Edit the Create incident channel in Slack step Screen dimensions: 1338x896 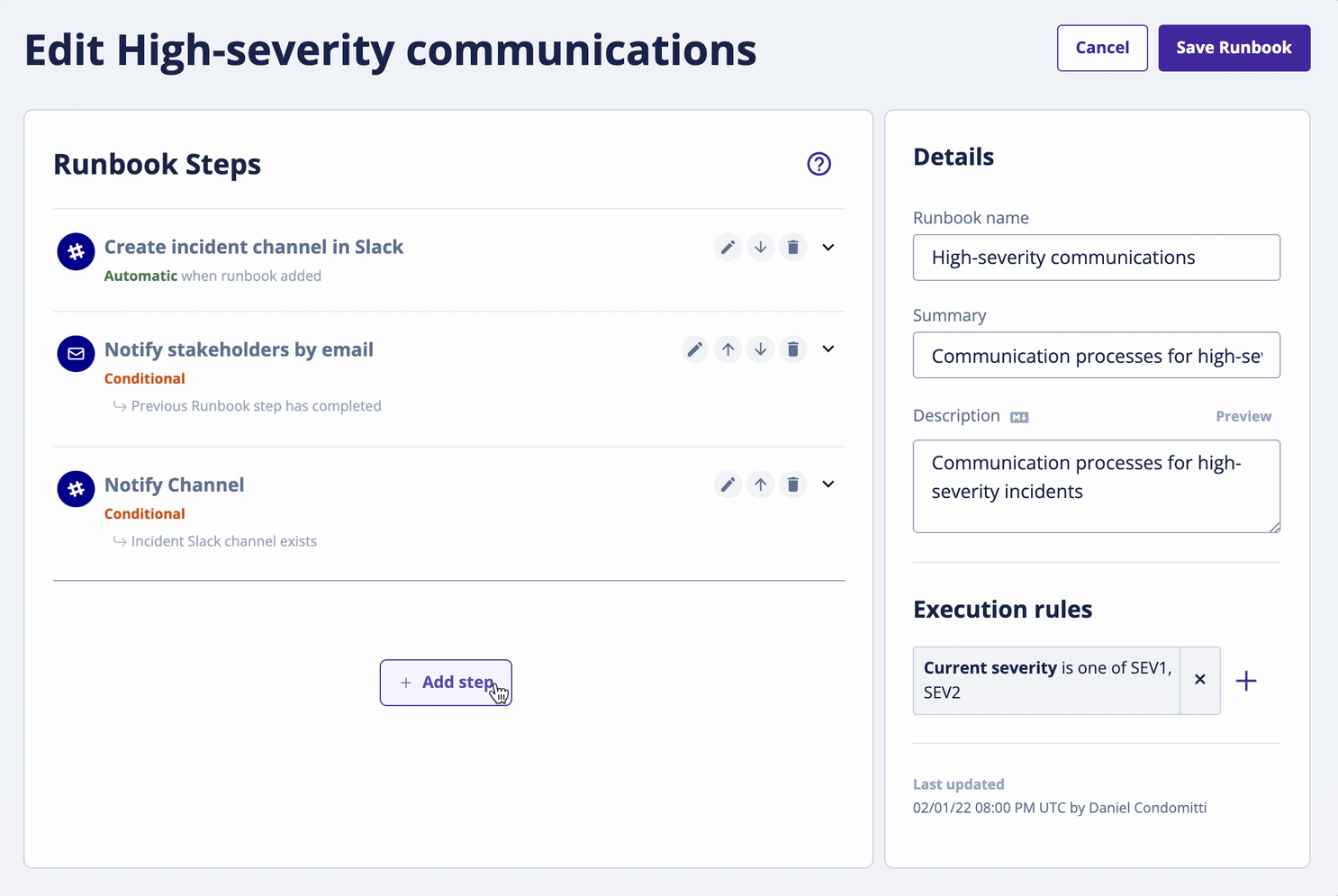728,247
